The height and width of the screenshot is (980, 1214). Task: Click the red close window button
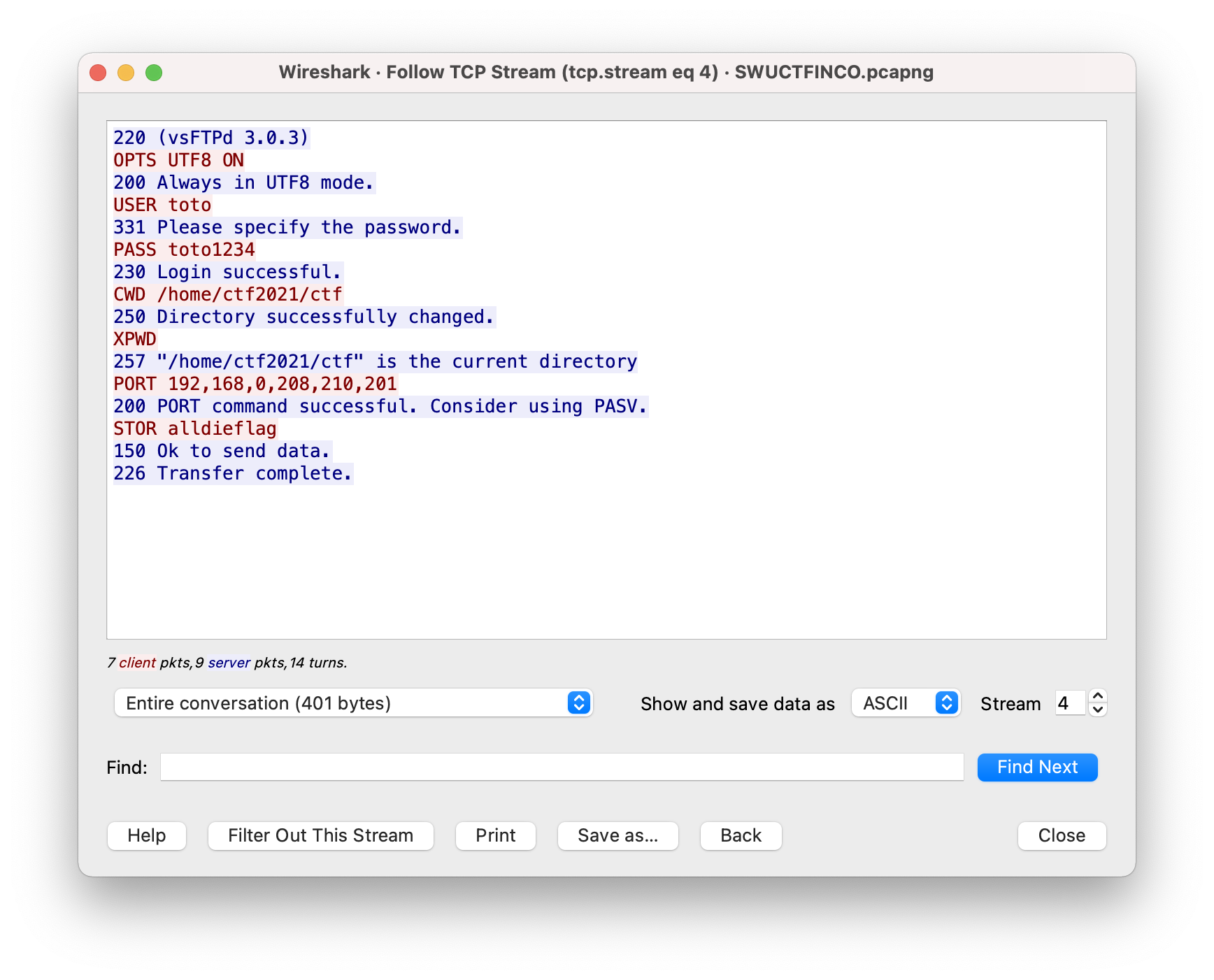pyautogui.click(x=98, y=73)
